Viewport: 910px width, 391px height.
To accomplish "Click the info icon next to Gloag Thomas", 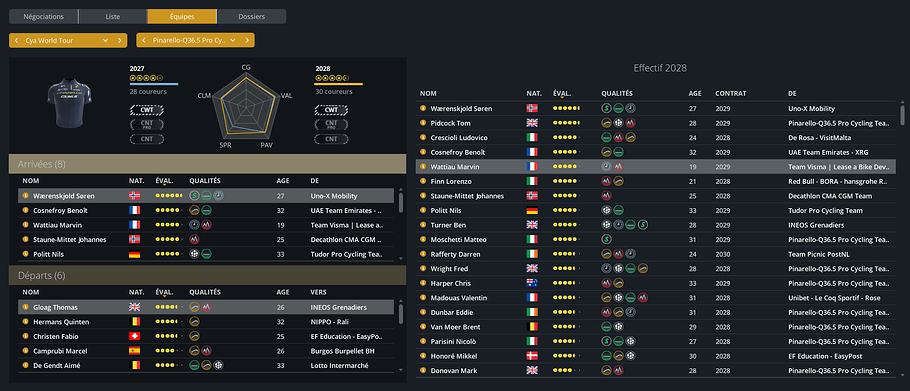I will 26,307.
